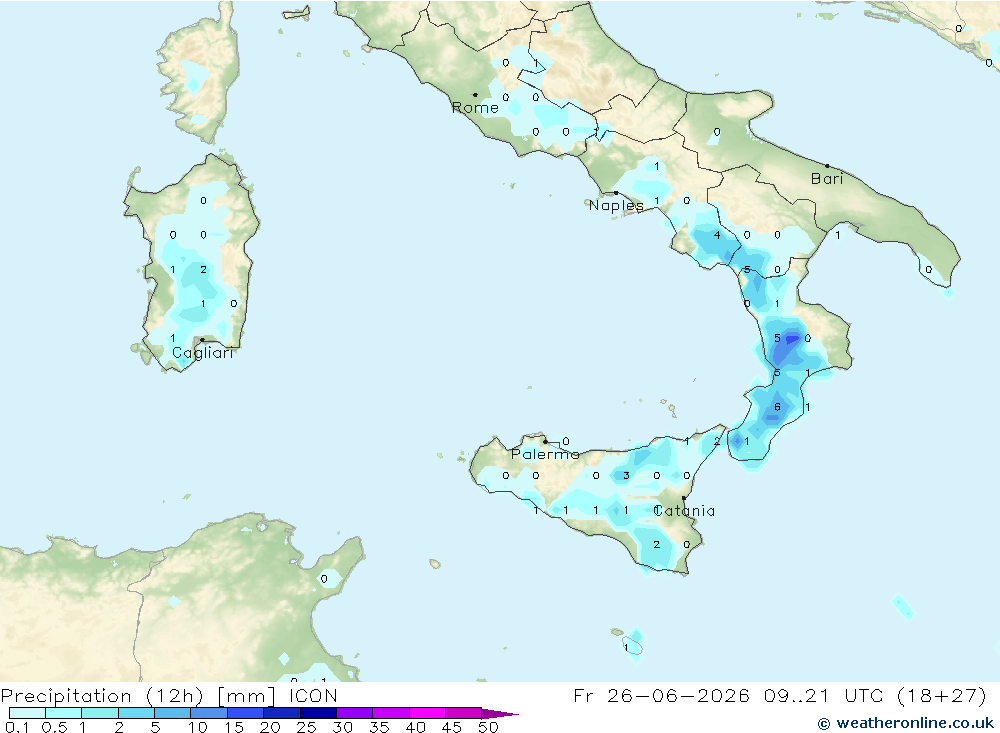Pick the legend swatch between 30 and 35
Viewport: 1000px width, 733px height.
pos(355,713)
